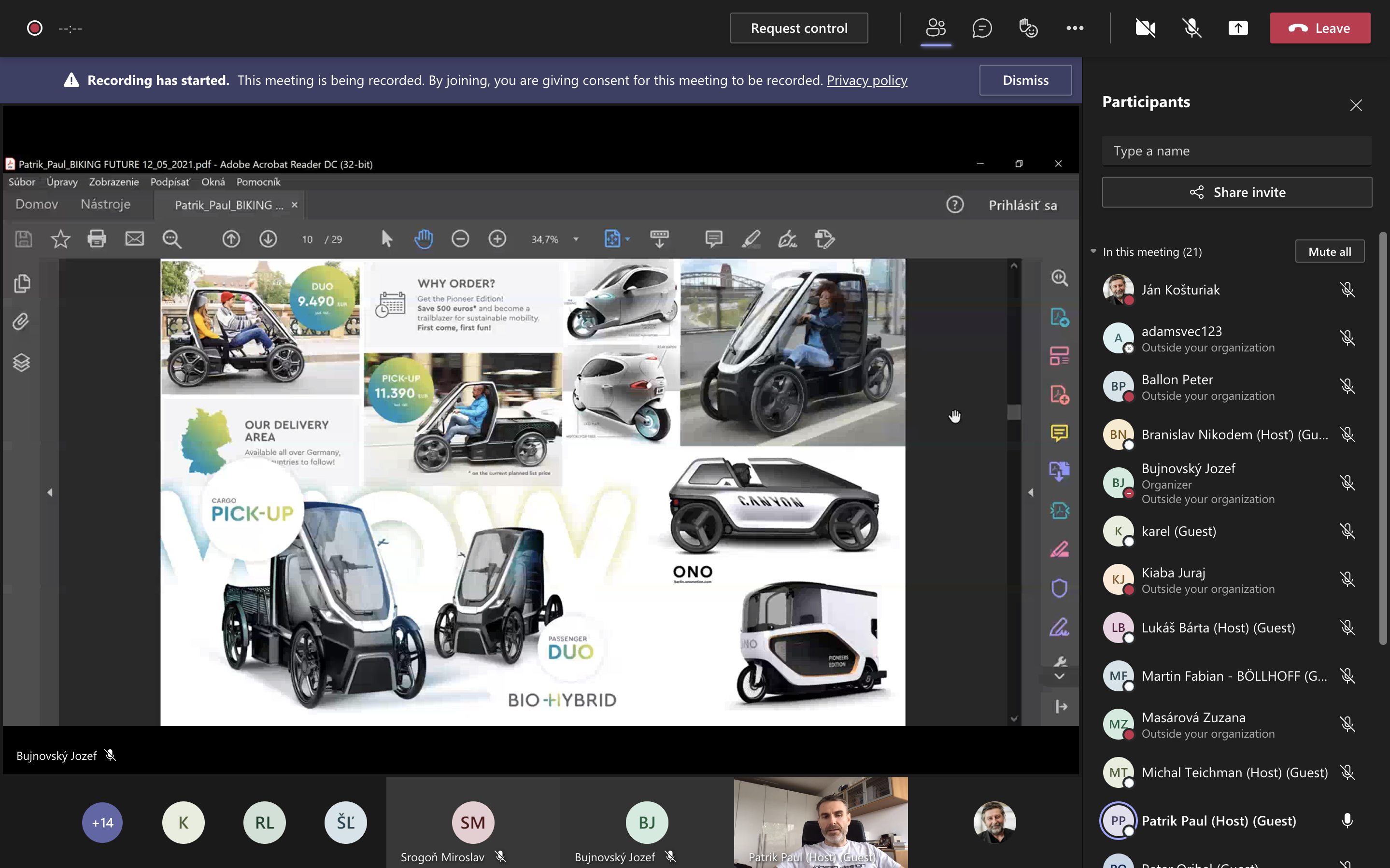1390x868 pixels.
Task: Click the bookmark star icon
Action: click(x=60, y=239)
